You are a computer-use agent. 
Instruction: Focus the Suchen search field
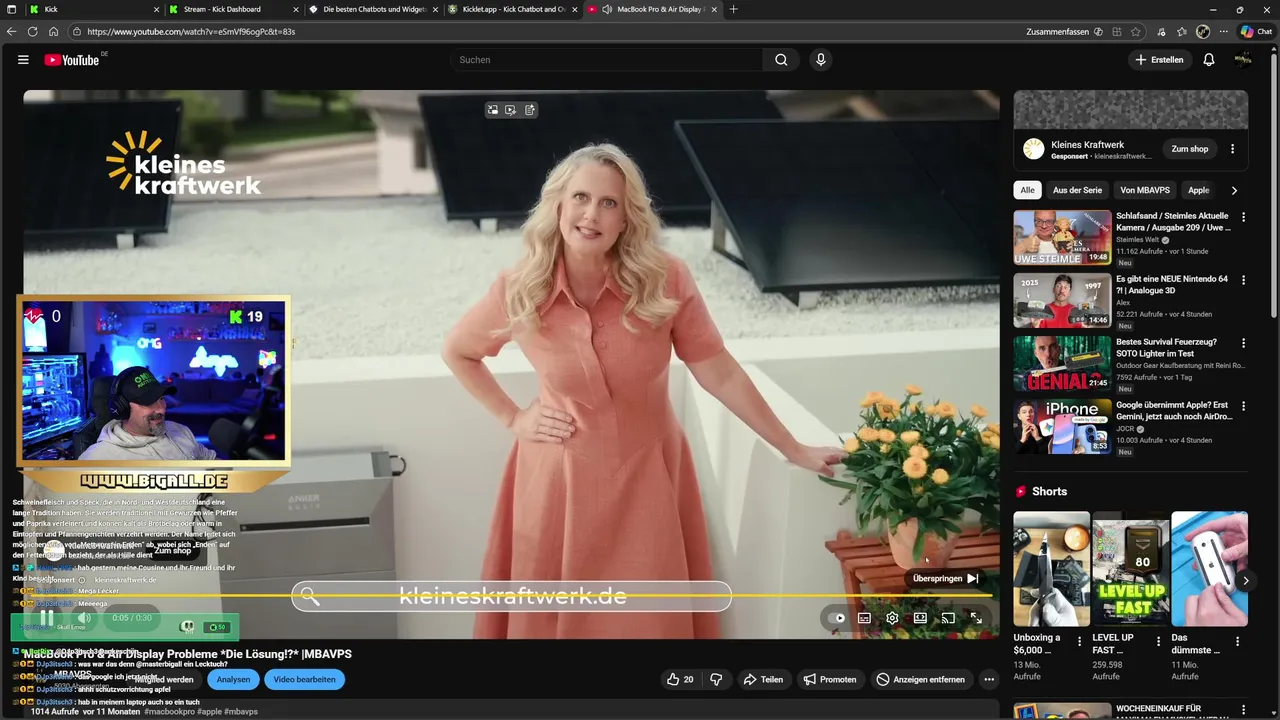pos(606,60)
